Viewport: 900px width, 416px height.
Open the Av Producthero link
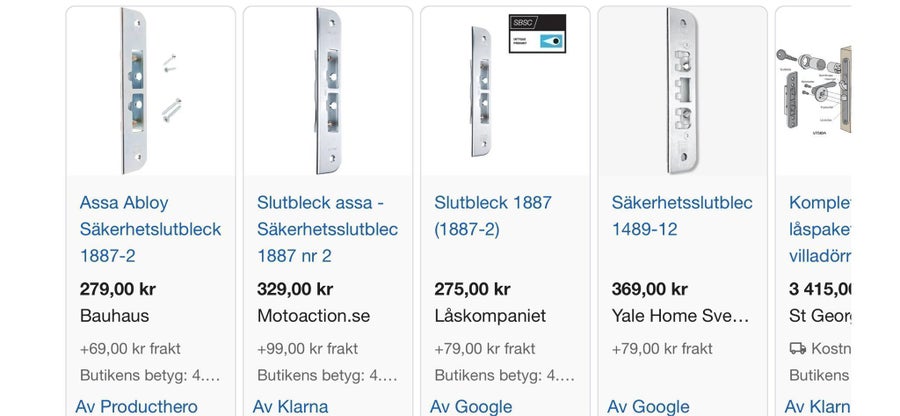tap(137, 407)
